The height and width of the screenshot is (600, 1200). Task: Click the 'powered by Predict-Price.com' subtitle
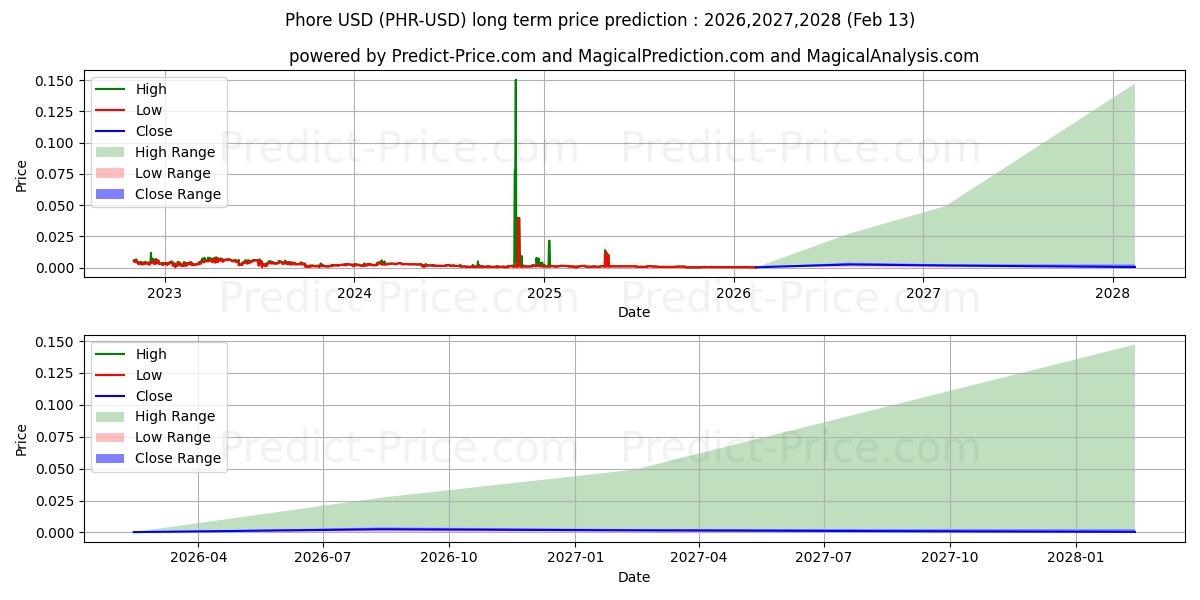pyautogui.click(x=634, y=56)
